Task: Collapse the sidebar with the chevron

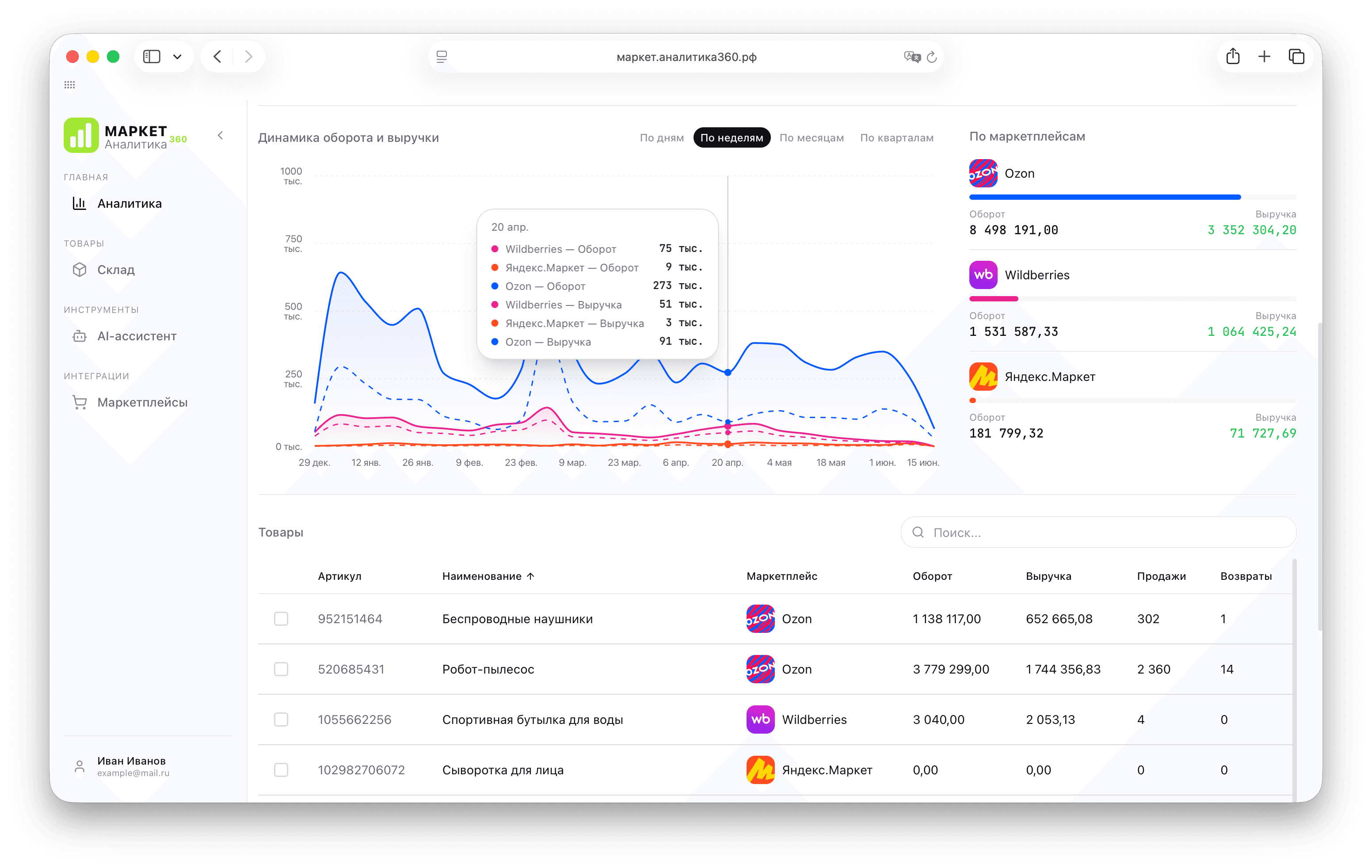Action: pyautogui.click(x=221, y=136)
